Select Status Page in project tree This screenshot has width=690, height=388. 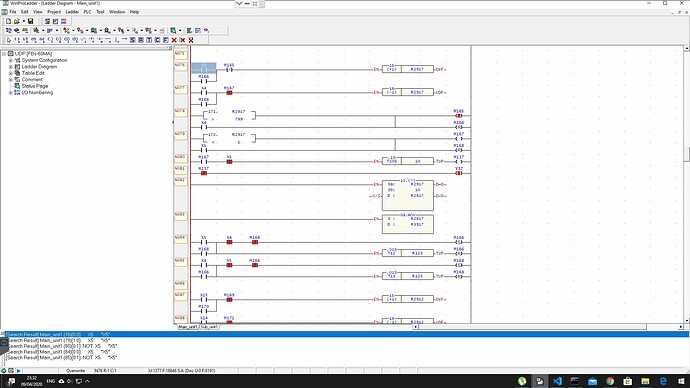pyautogui.click(x=35, y=86)
